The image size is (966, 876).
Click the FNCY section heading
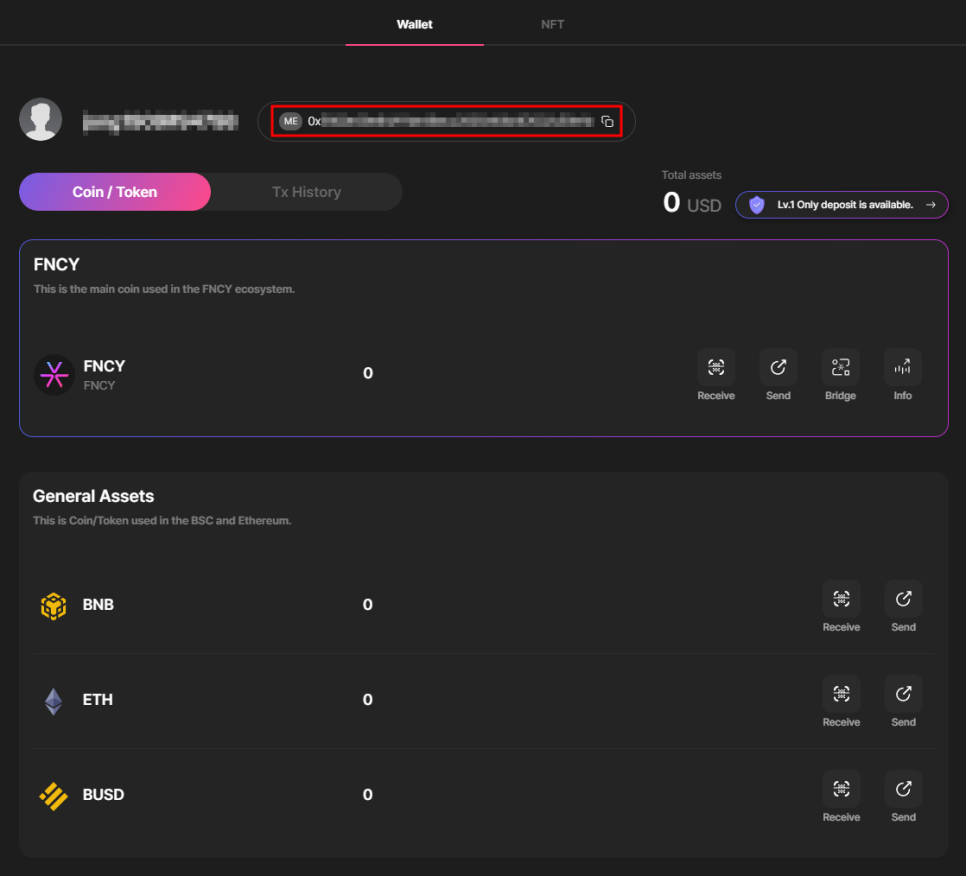56,264
